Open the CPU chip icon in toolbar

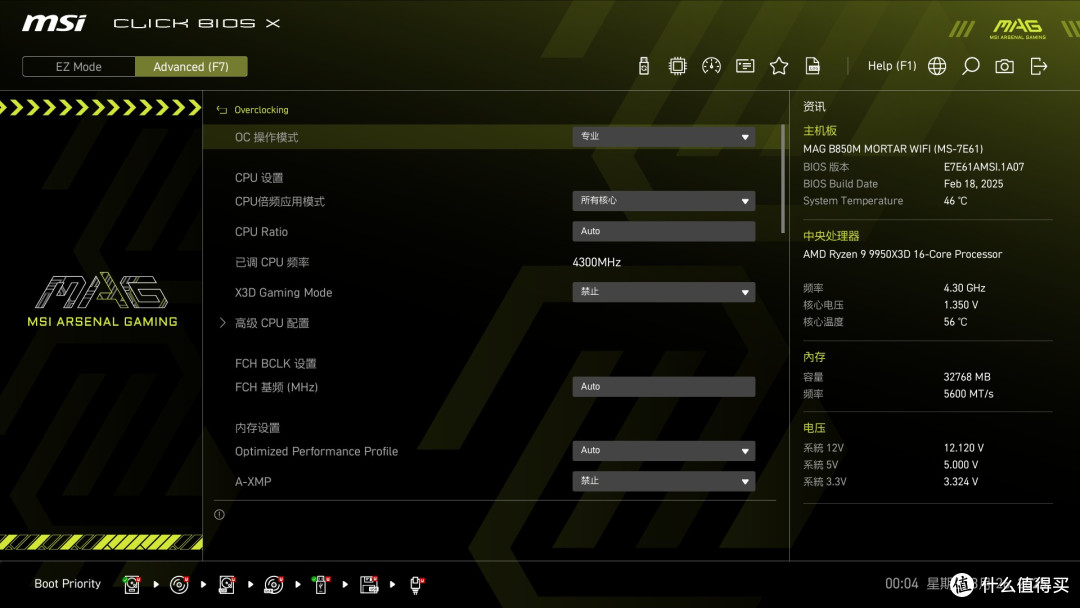(x=678, y=66)
